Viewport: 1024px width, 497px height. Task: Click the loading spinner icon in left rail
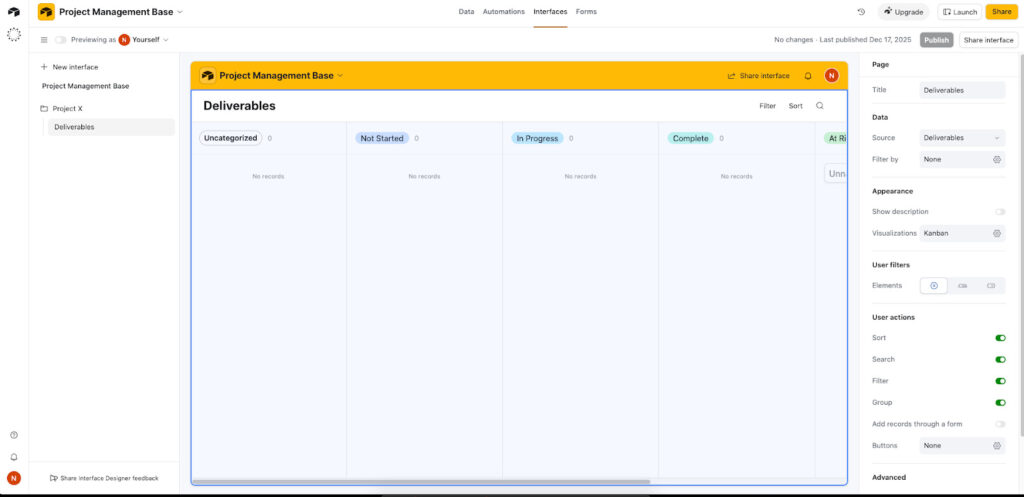(14, 35)
